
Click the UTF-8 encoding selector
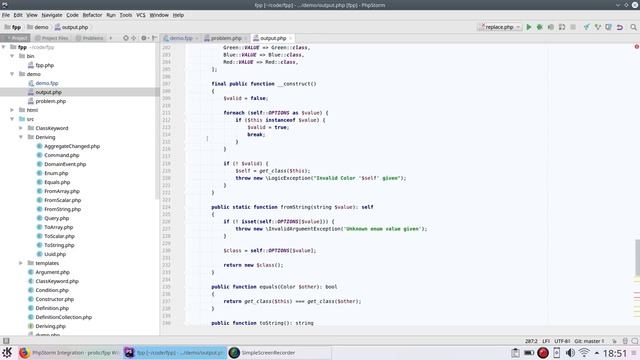click(x=562, y=341)
